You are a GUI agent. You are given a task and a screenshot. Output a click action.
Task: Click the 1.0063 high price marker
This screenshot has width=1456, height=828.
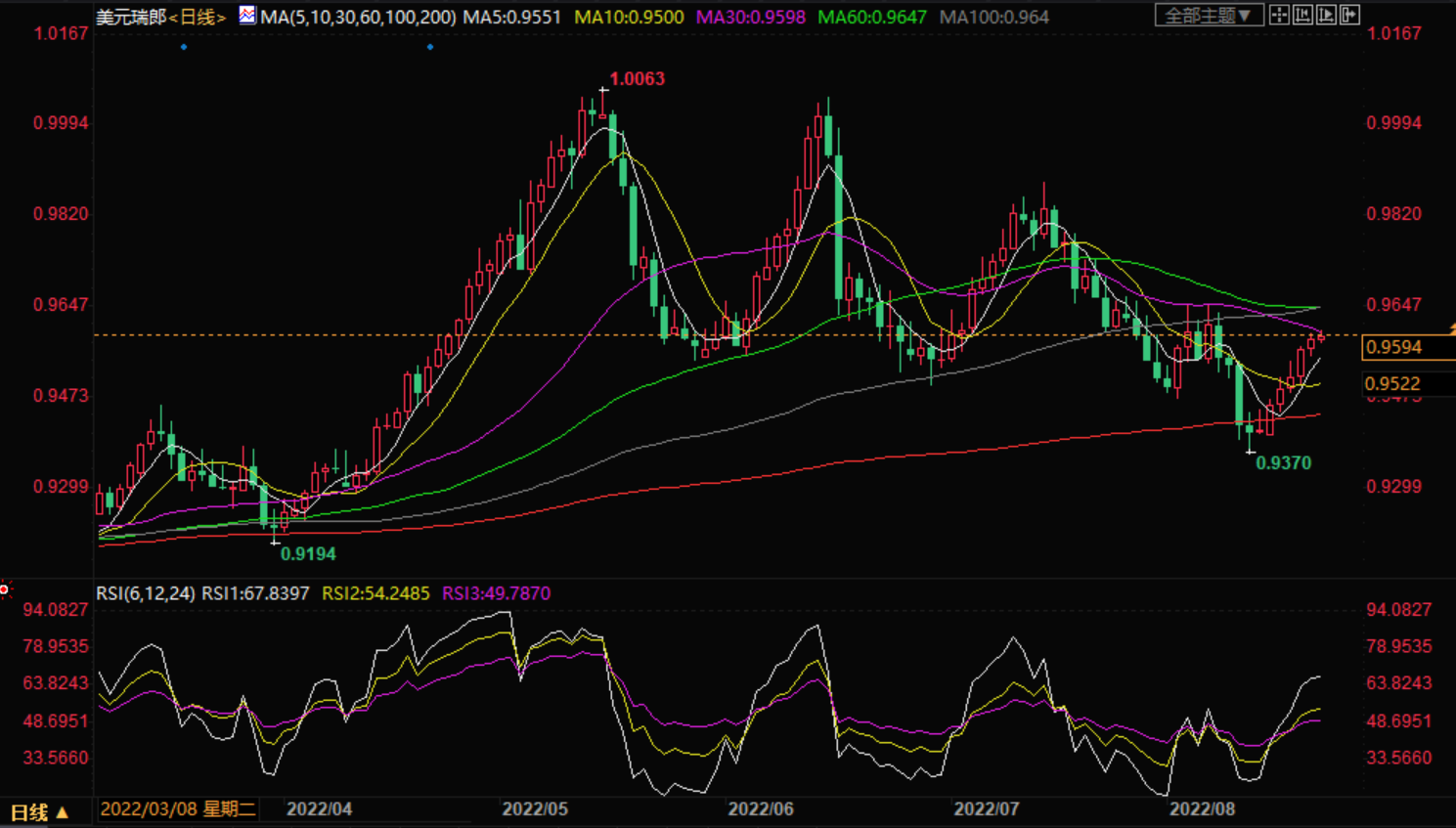point(637,79)
